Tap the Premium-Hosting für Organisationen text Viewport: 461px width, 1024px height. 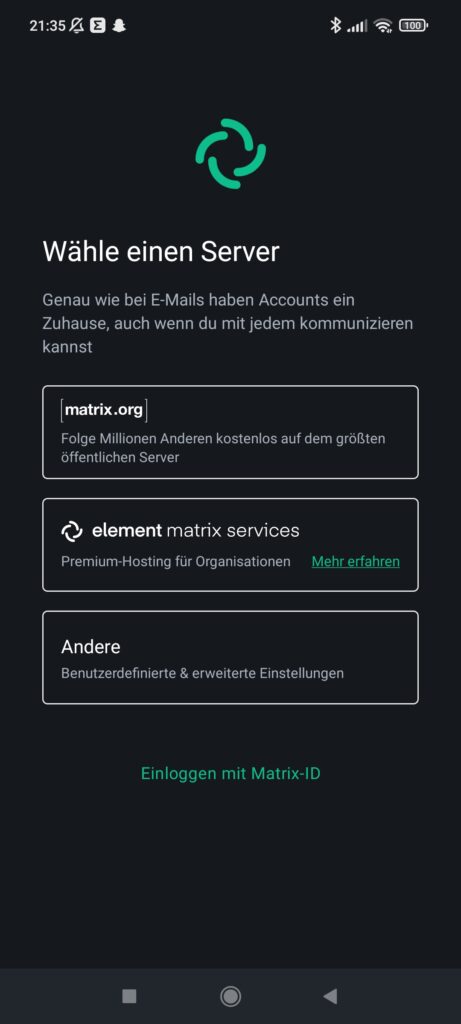point(176,562)
